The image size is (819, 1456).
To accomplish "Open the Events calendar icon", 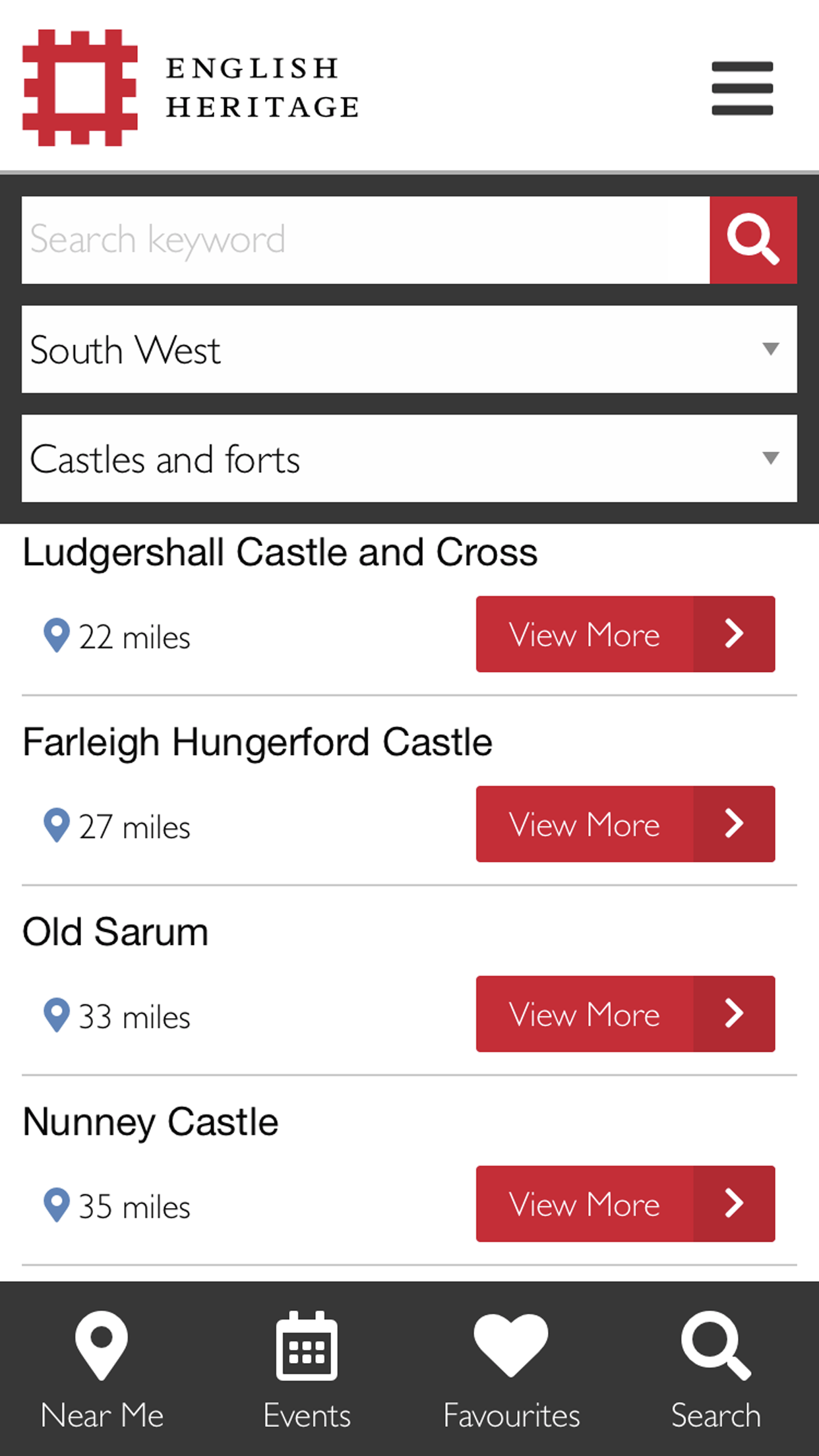I will 307,1346.
